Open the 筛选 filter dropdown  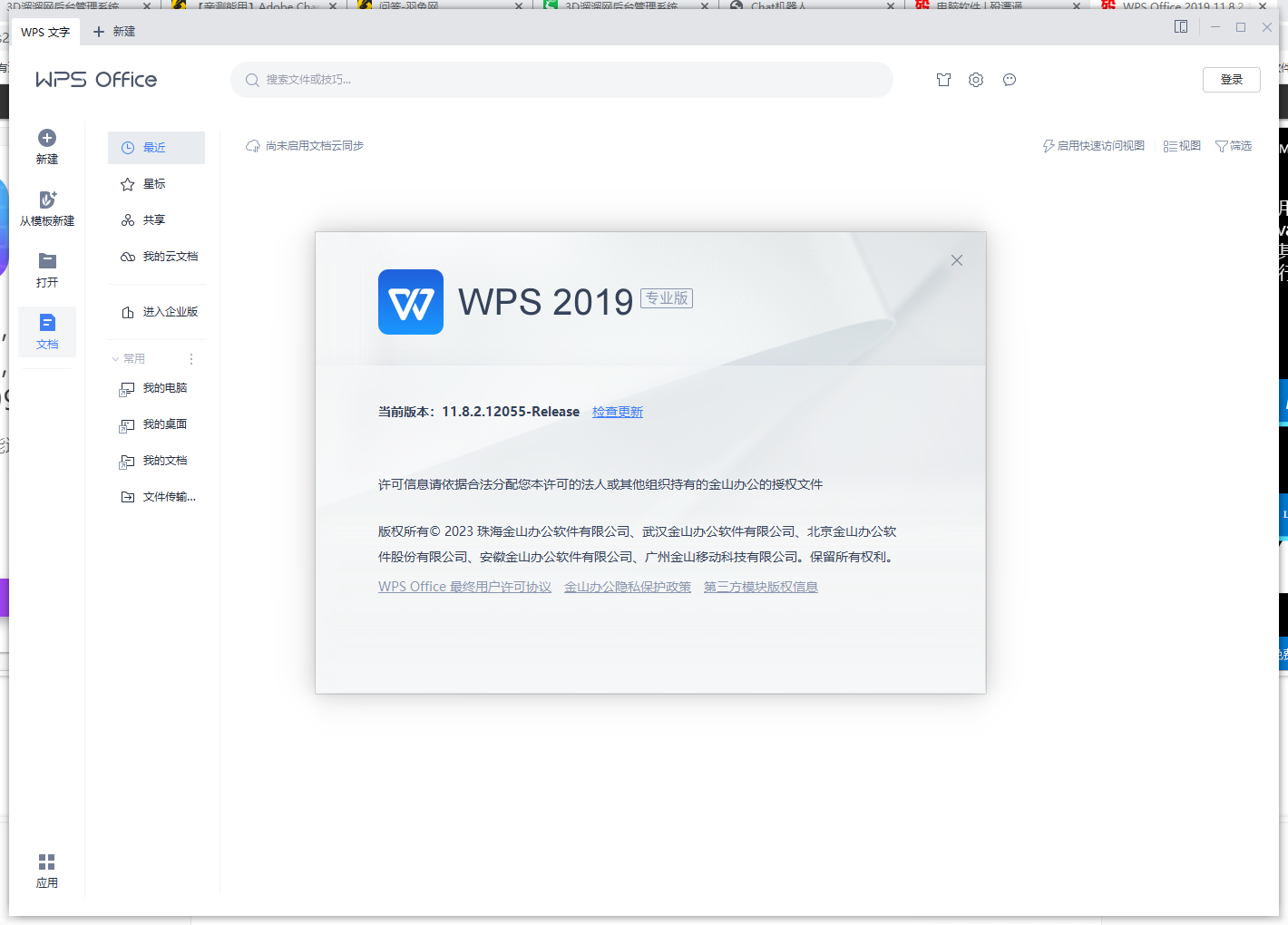point(1234,146)
